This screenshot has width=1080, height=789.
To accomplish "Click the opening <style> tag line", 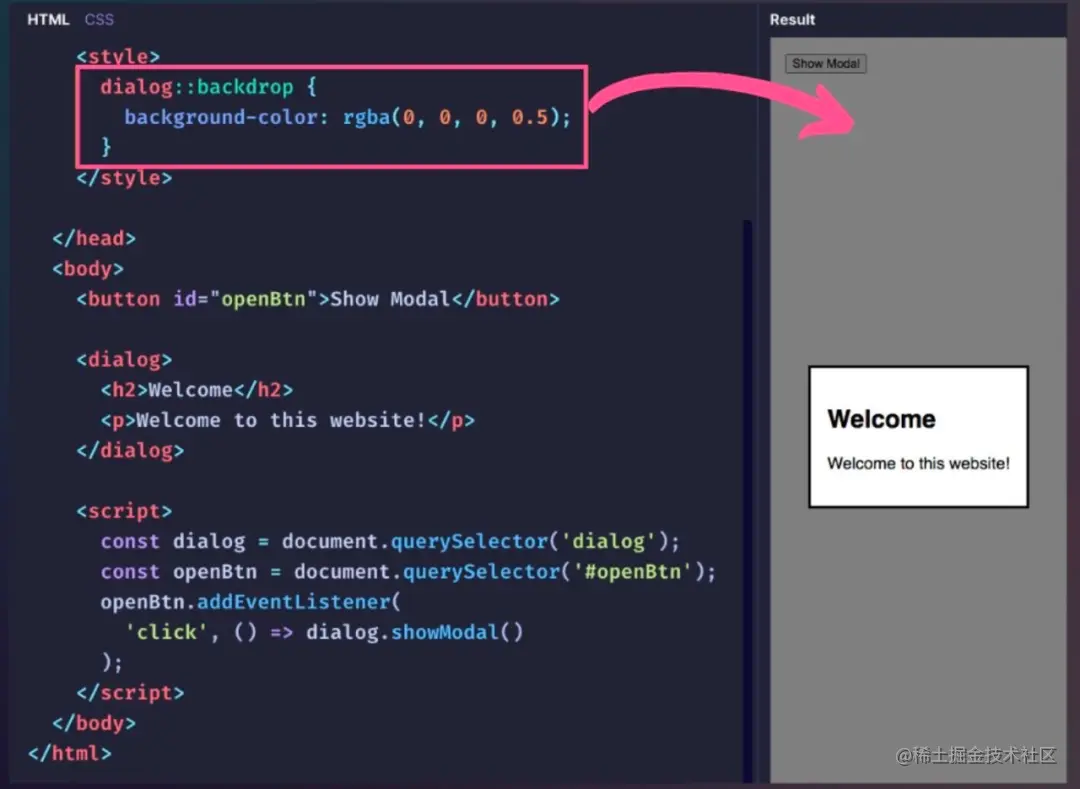I will pos(118,56).
